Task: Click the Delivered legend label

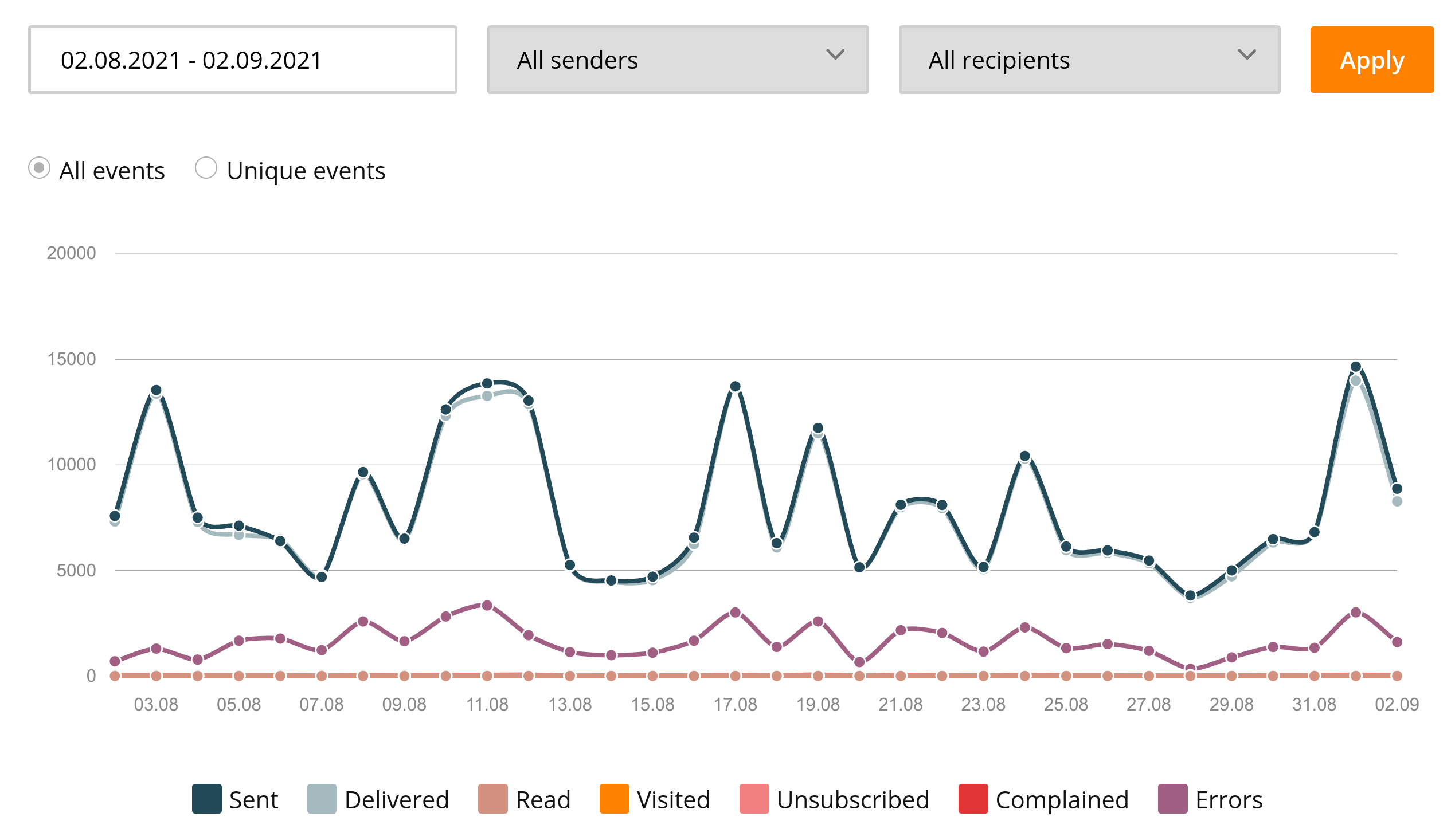Action: point(397,800)
